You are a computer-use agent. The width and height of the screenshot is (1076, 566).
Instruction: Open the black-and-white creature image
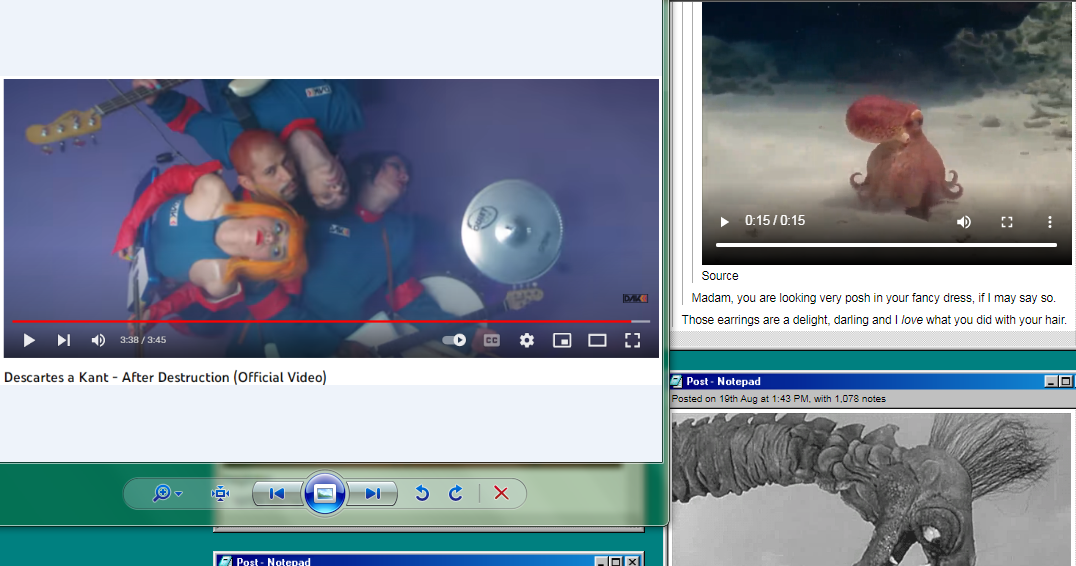tap(872, 489)
